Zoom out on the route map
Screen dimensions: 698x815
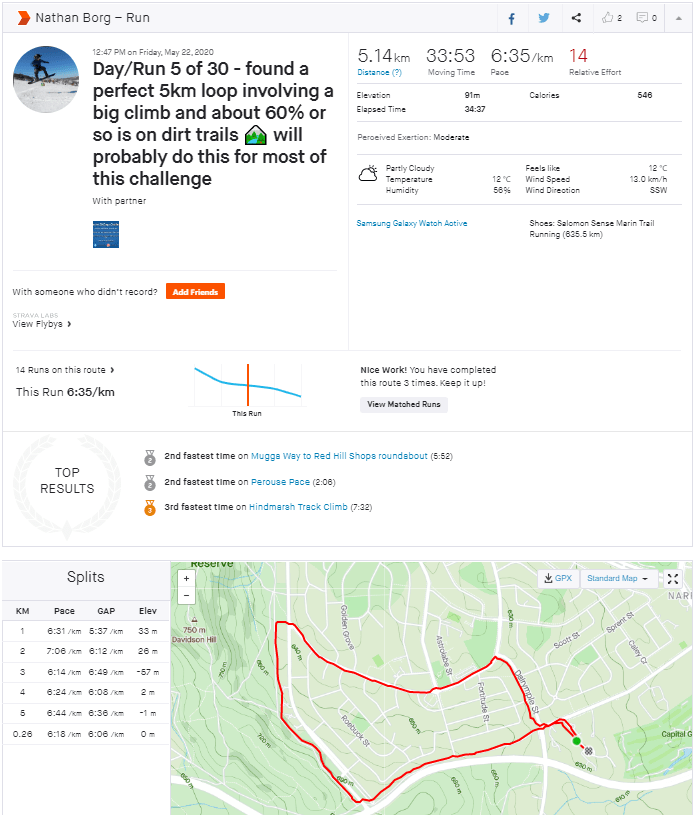(x=186, y=595)
